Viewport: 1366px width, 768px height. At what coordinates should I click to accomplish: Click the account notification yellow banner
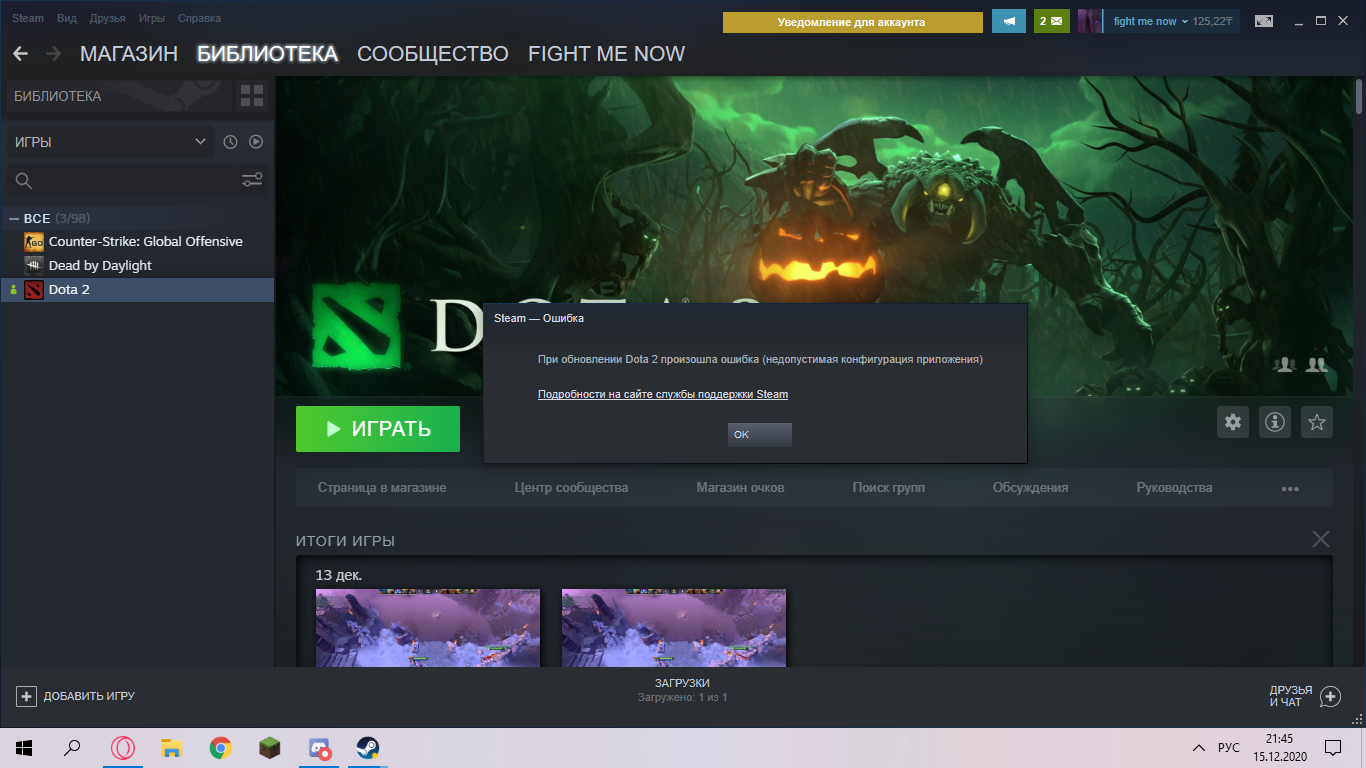(x=853, y=21)
